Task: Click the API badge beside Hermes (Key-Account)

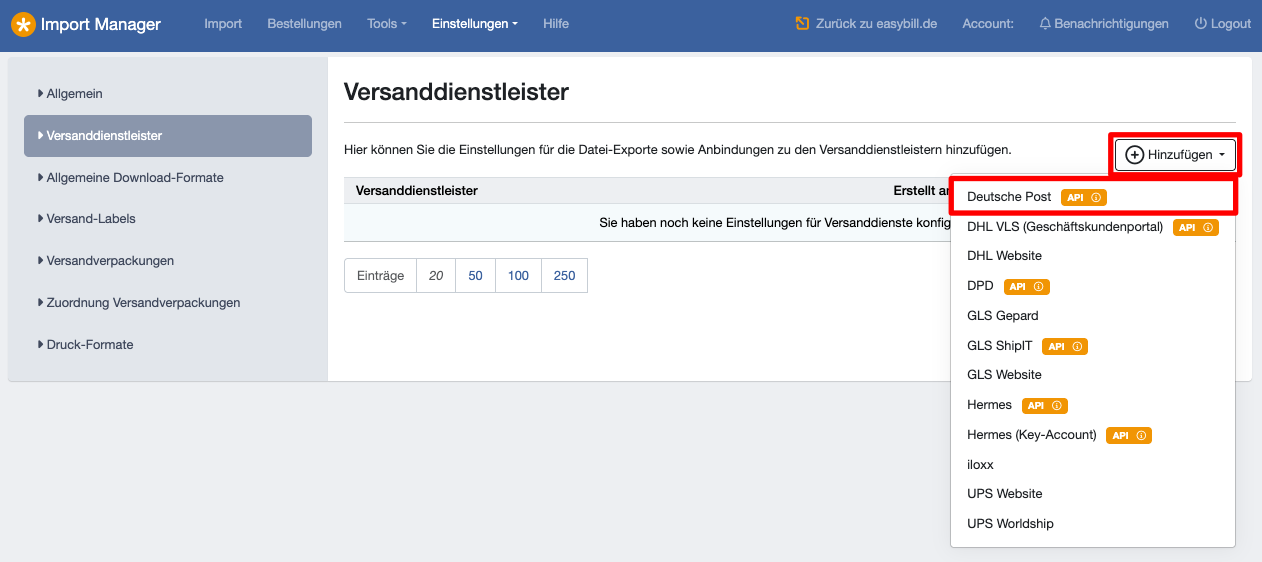Action: click(x=1129, y=436)
